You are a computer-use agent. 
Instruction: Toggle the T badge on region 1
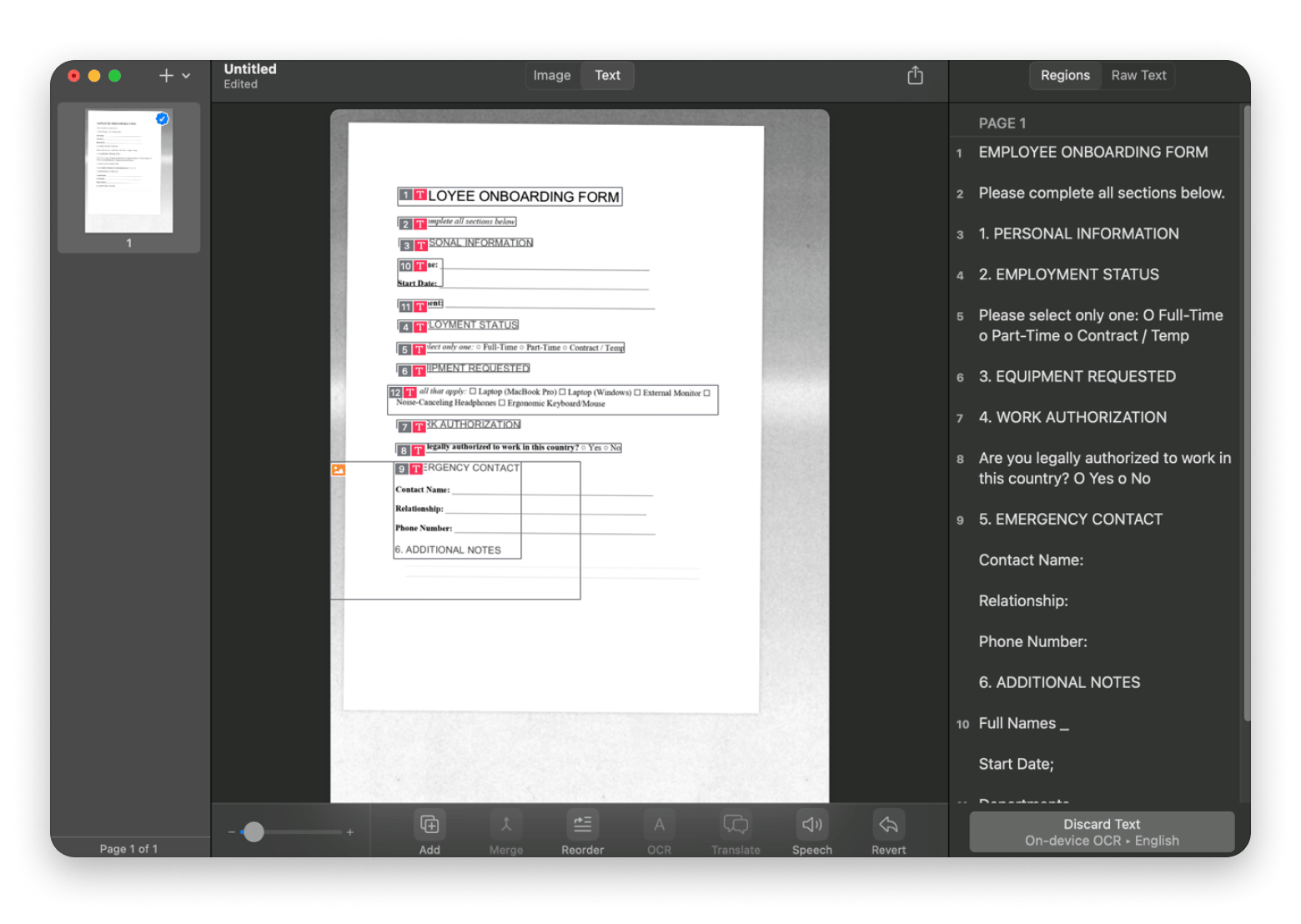[x=419, y=196]
